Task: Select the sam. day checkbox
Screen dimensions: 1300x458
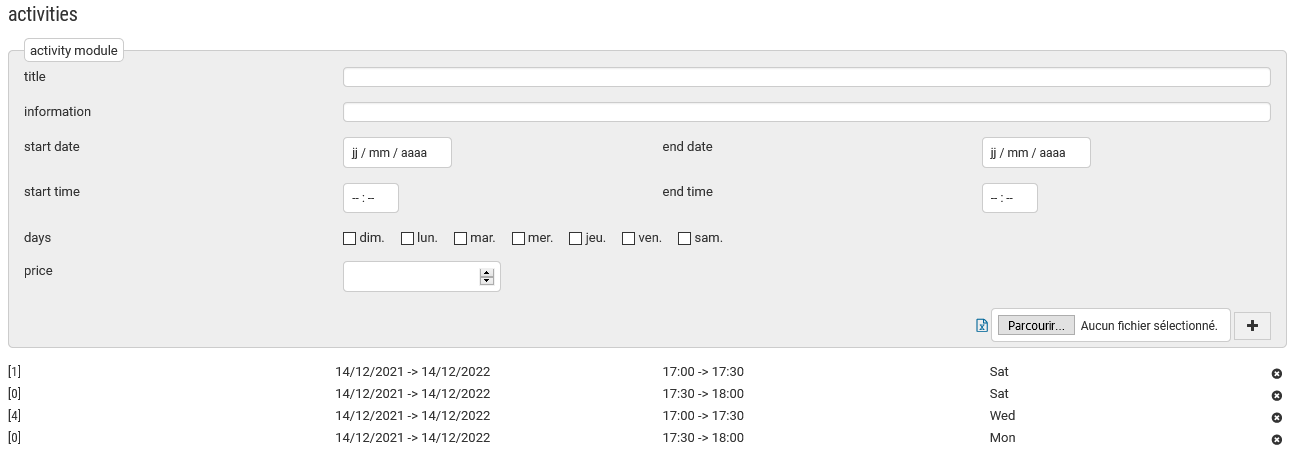Action: (x=685, y=239)
